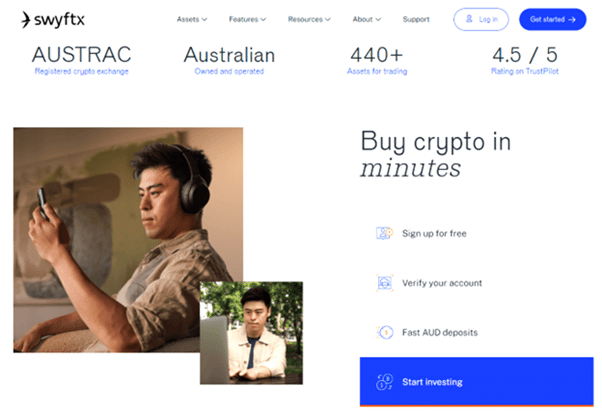This screenshot has width=602, height=412.
Task: Click the user icon in Log in
Action: click(x=469, y=19)
